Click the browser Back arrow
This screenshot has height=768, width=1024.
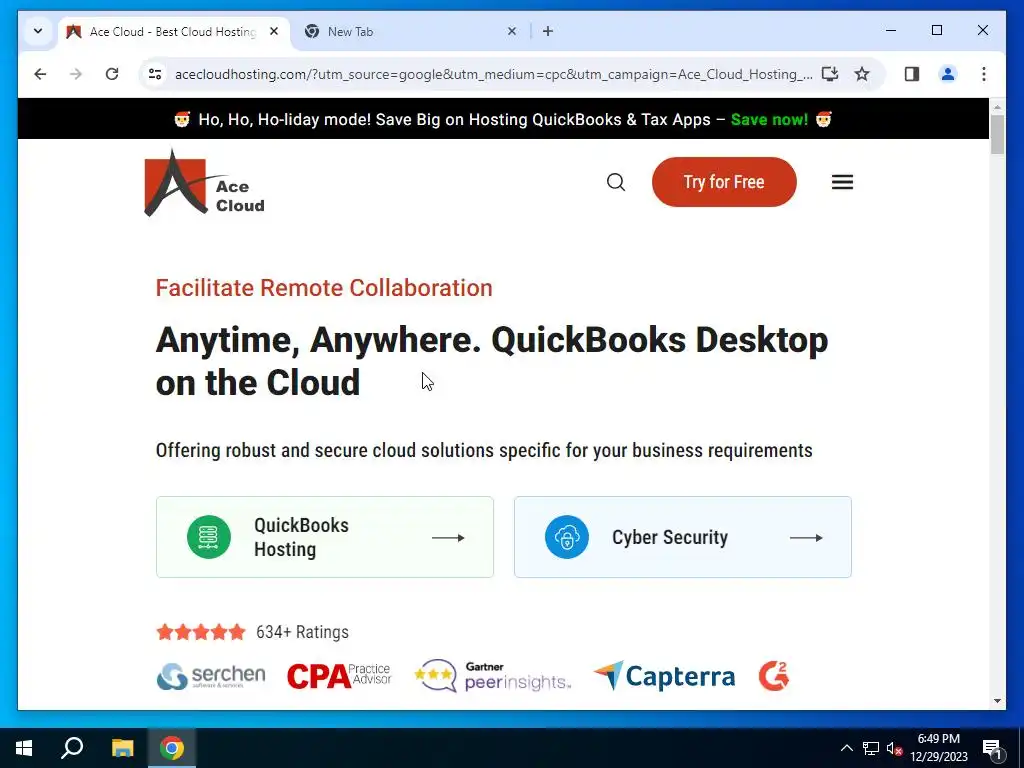click(x=40, y=74)
